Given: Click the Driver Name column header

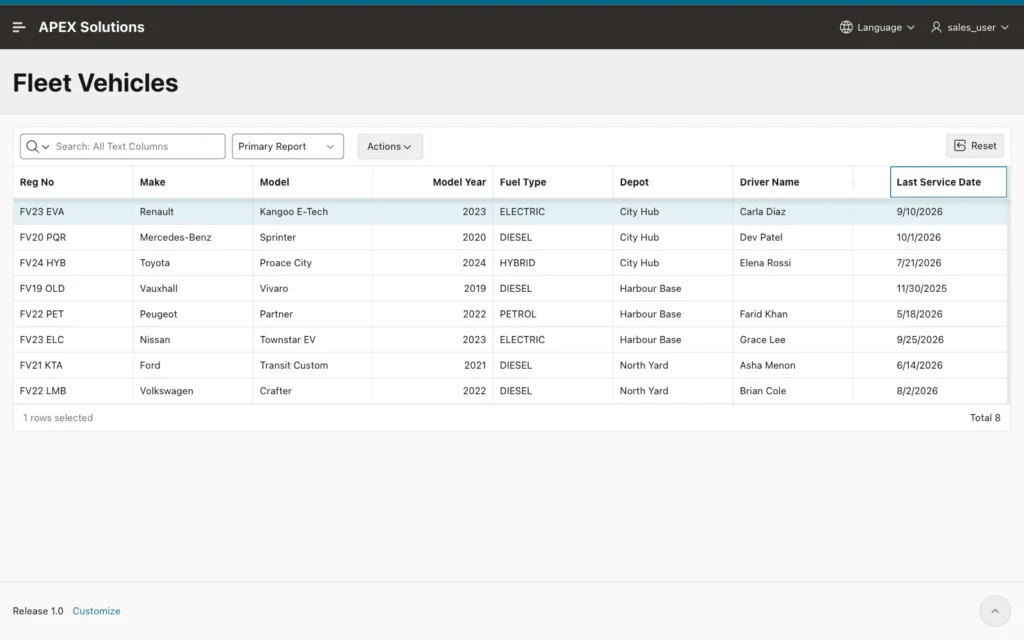Looking at the screenshot, I should [x=793, y=182].
